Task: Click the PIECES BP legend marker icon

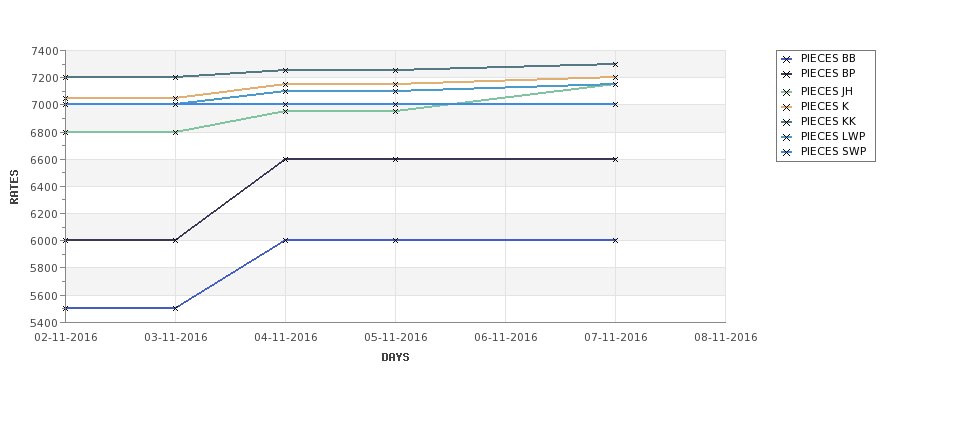Action: click(x=787, y=75)
